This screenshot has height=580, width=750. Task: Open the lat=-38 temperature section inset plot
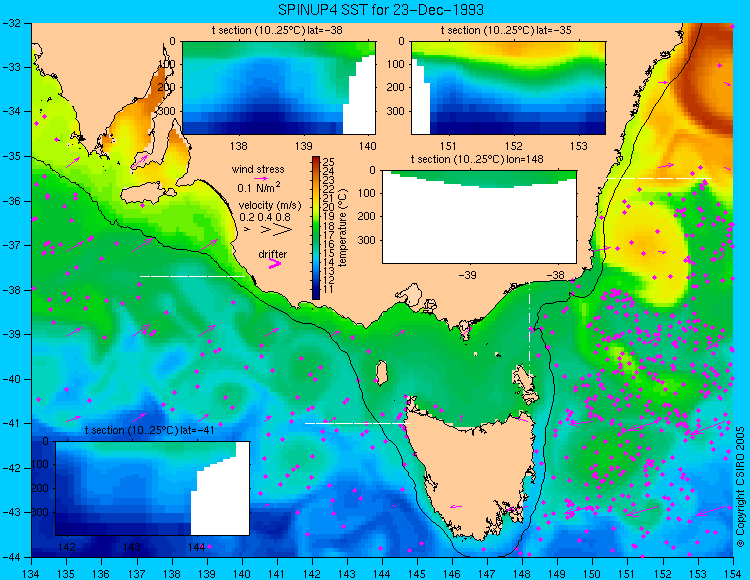click(x=279, y=88)
